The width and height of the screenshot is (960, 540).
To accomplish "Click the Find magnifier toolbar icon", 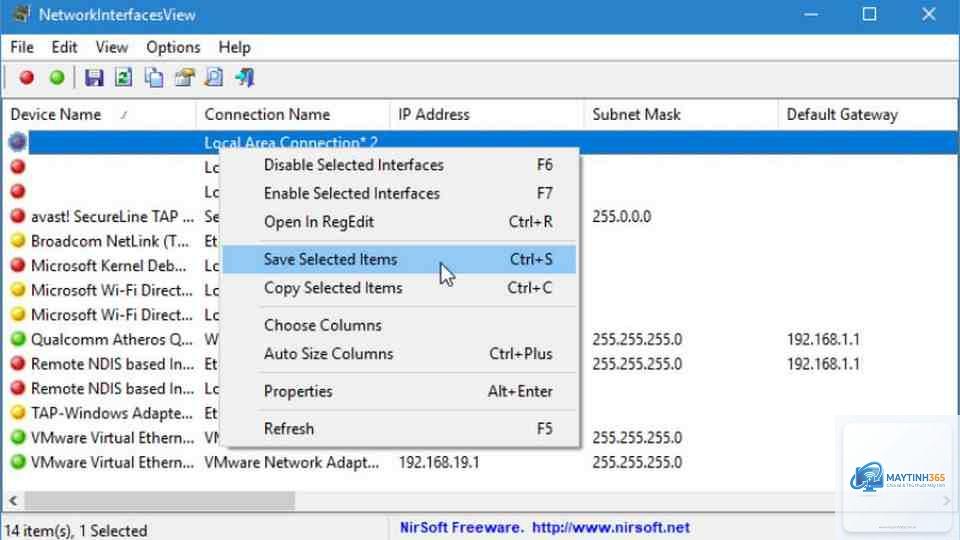I will 214,78.
